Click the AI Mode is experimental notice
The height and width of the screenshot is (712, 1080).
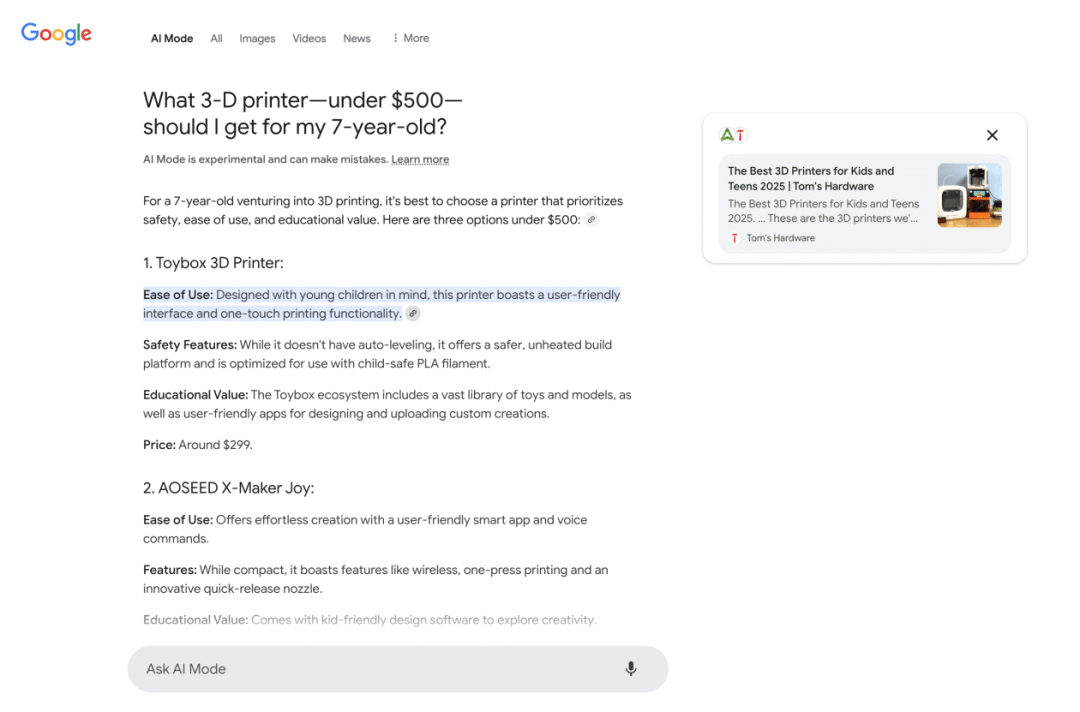[266, 159]
